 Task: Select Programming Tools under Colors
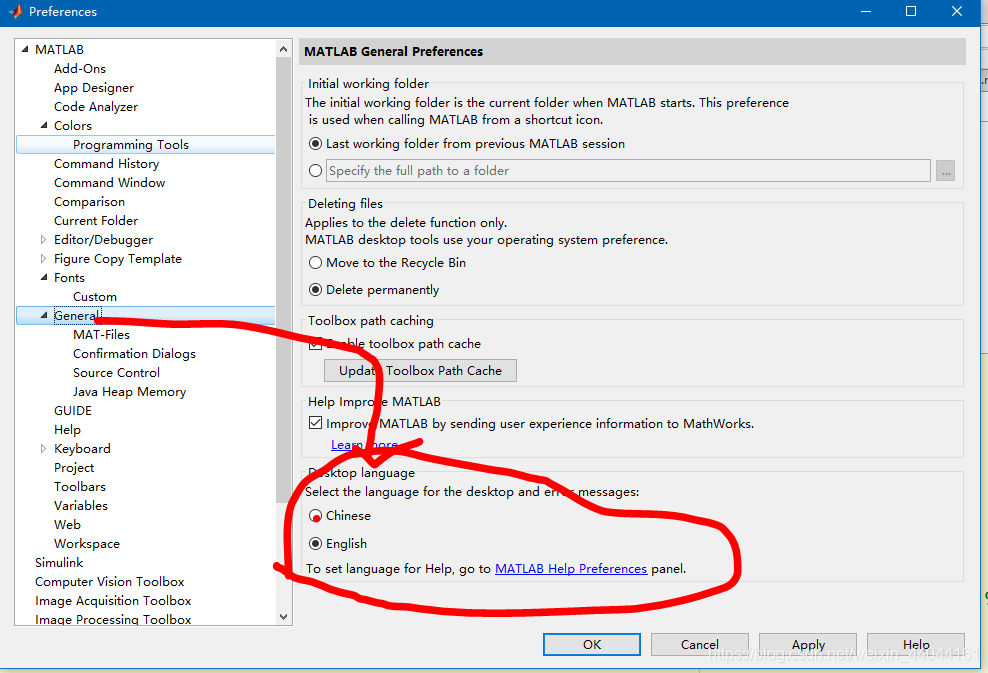coord(130,144)
